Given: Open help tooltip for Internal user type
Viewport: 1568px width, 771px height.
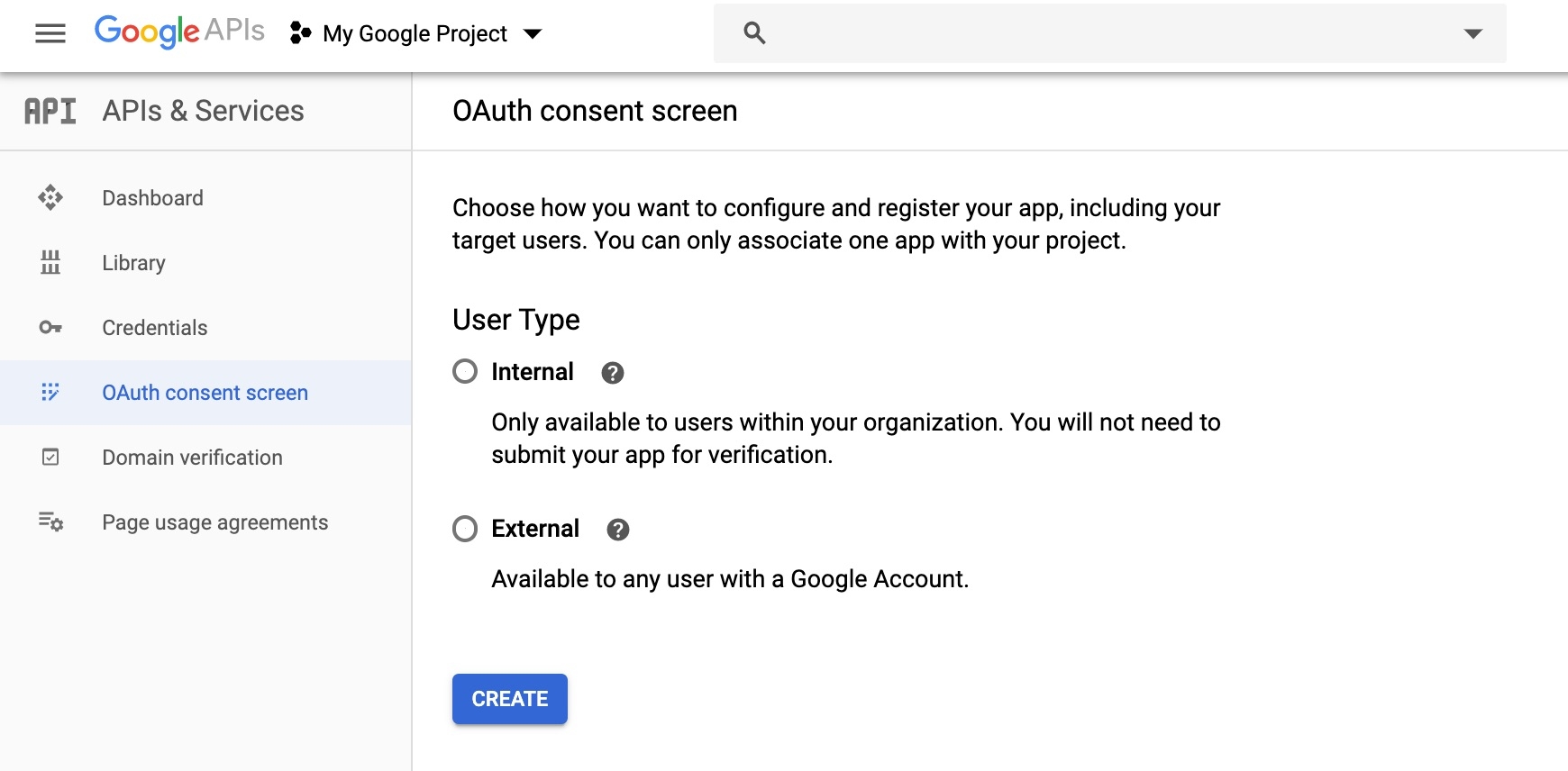Looking at the screenshot, I should pyautogui.click(x=613, y=373).
